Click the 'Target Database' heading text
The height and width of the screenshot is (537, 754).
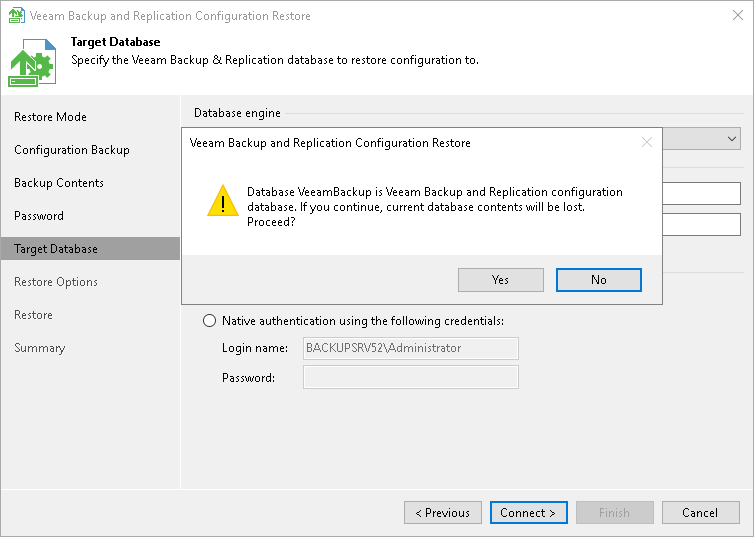click(x=115, y=42)
